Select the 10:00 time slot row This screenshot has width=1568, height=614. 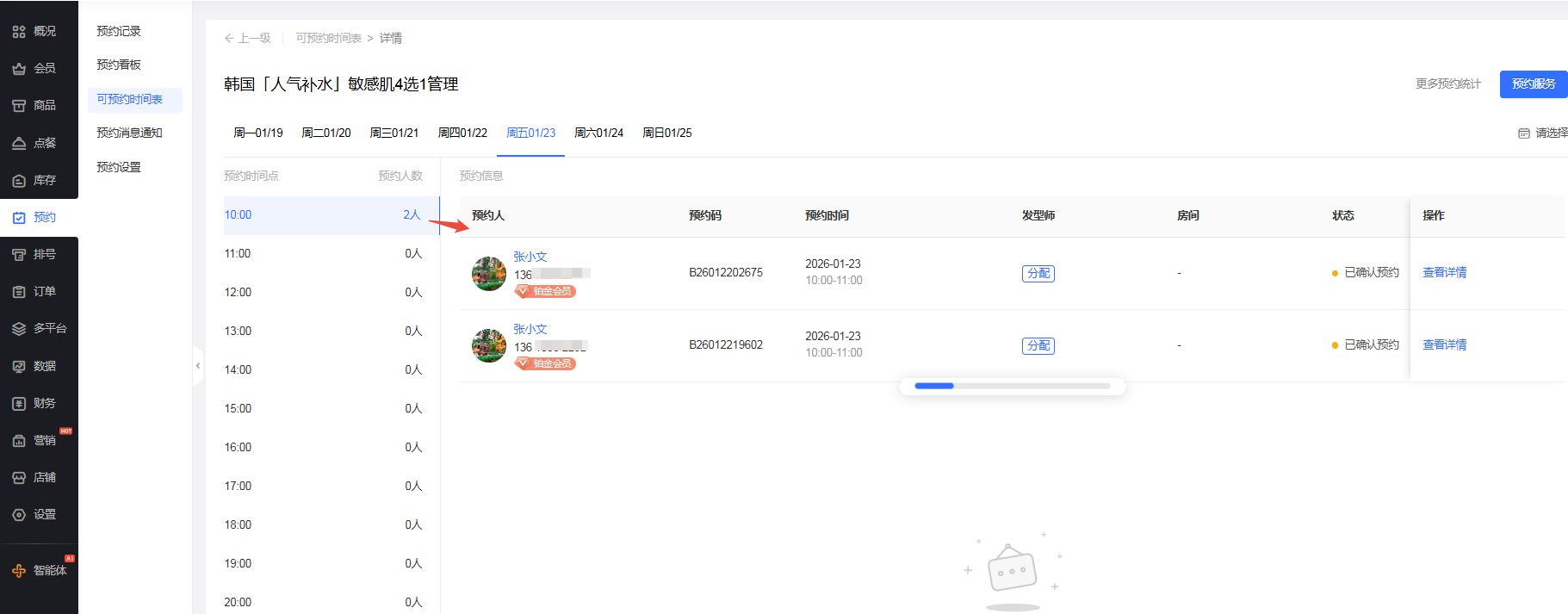[332, 215]
